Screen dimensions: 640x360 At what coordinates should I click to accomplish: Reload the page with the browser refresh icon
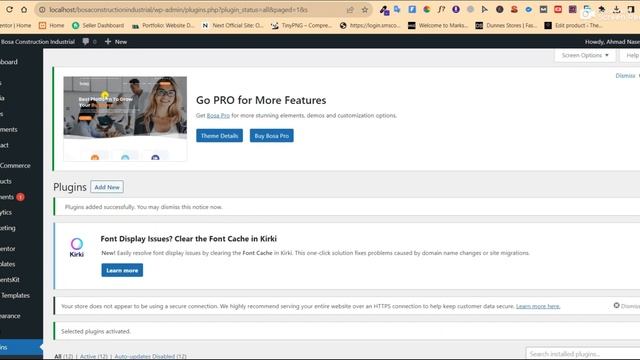click(9, 9)
